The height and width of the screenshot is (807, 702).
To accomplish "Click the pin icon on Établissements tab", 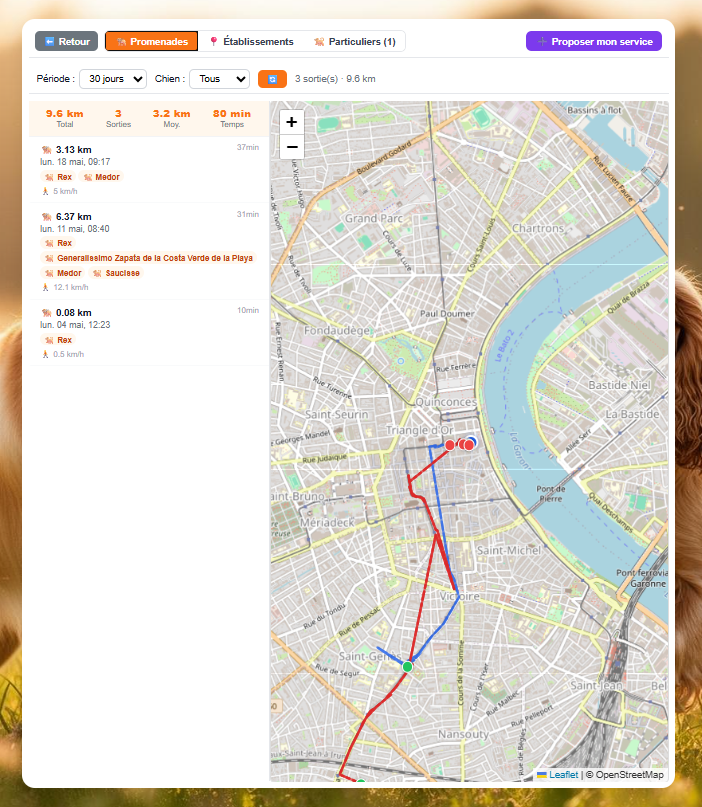I will pyautogui.click(x=214, y=42).
